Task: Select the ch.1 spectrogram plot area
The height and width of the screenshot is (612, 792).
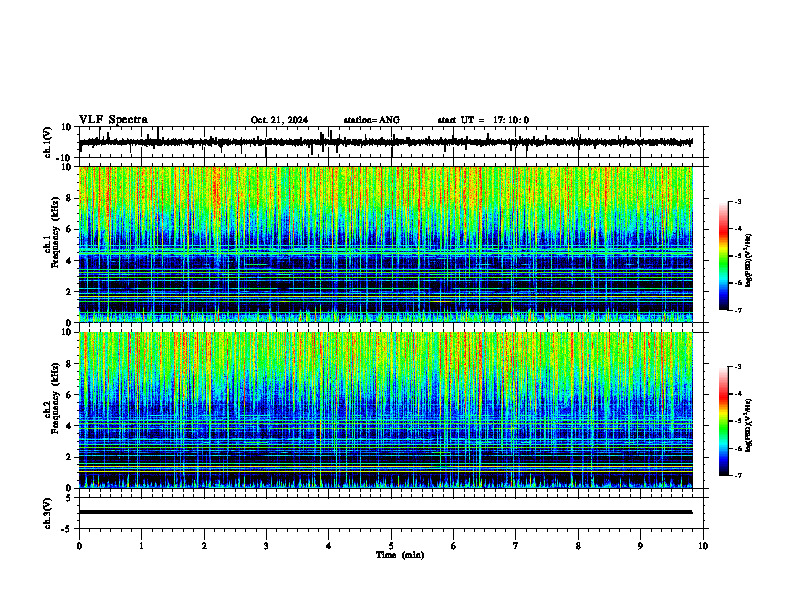Action: 385,244
